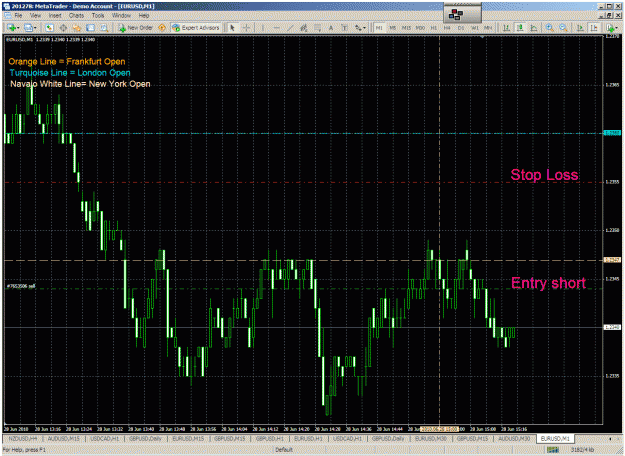Pick the Horizontal Line drawing tool

(276, 28)
